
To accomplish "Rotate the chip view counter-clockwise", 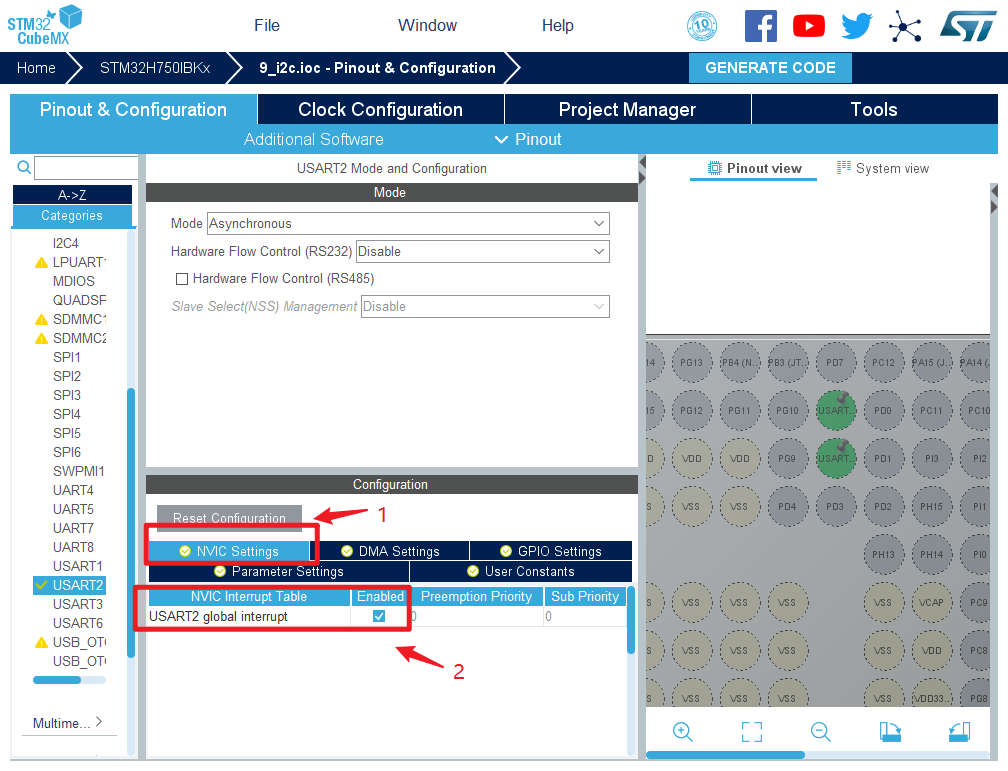I will click(x=958, y=732).
